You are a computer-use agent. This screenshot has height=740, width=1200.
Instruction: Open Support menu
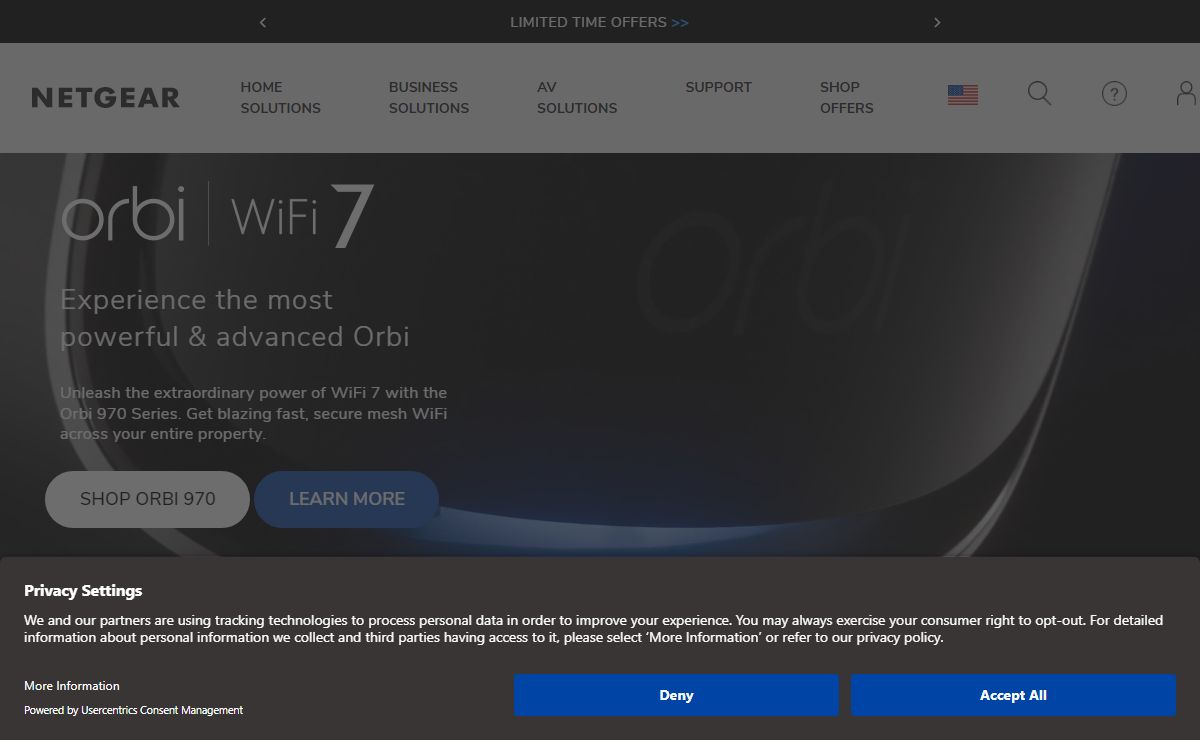tap(718, 88)
